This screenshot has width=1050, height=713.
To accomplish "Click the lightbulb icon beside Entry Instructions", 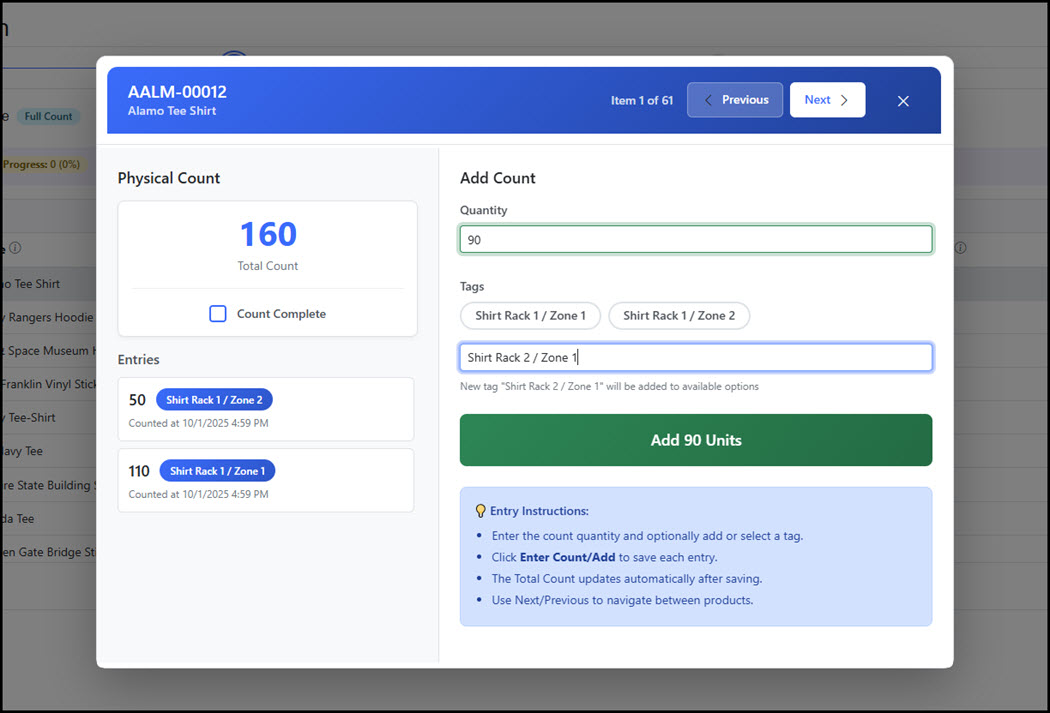I will tap(480, 511).
